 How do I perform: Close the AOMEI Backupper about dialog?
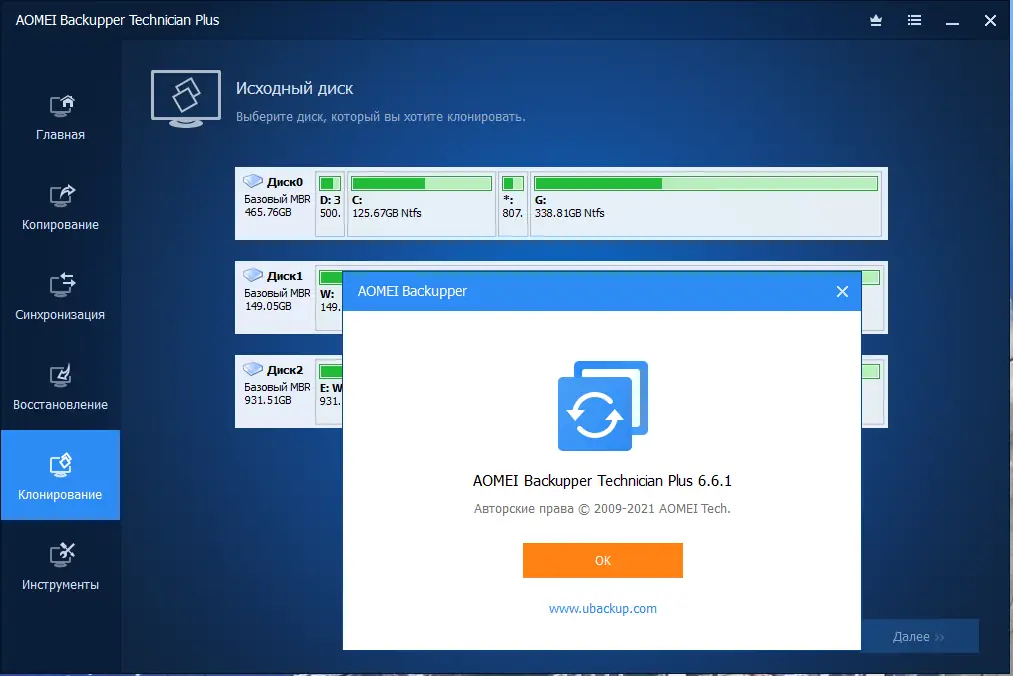pyautogui.click(x=842, y=291)
